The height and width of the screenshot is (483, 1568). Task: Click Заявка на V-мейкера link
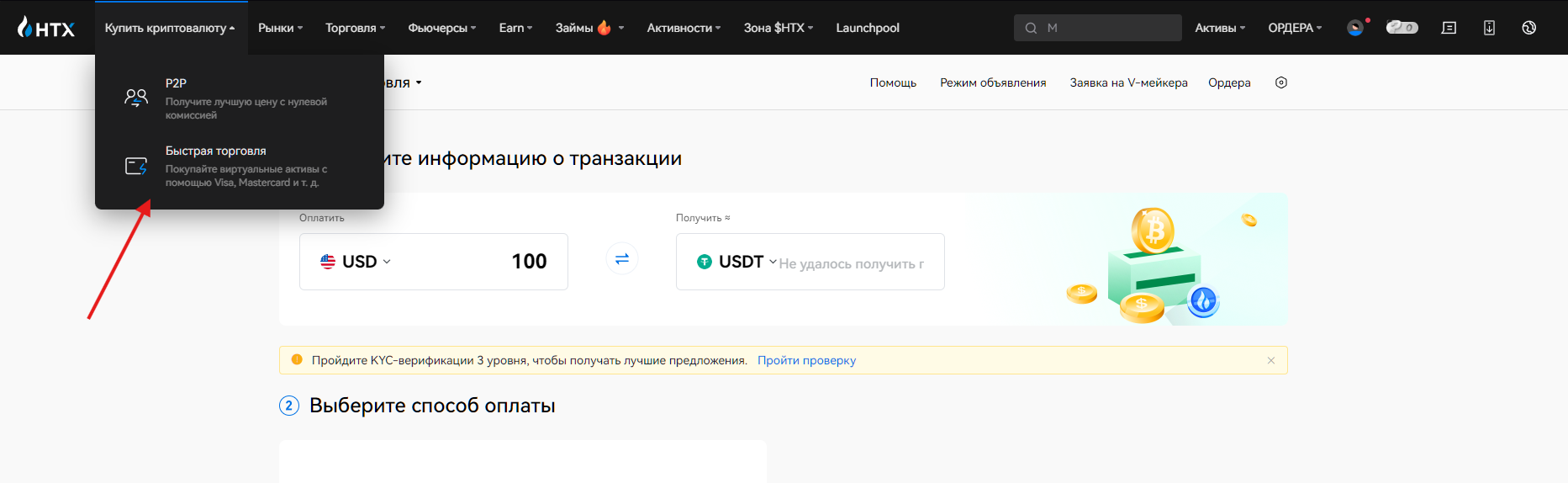coord(1128,82)
